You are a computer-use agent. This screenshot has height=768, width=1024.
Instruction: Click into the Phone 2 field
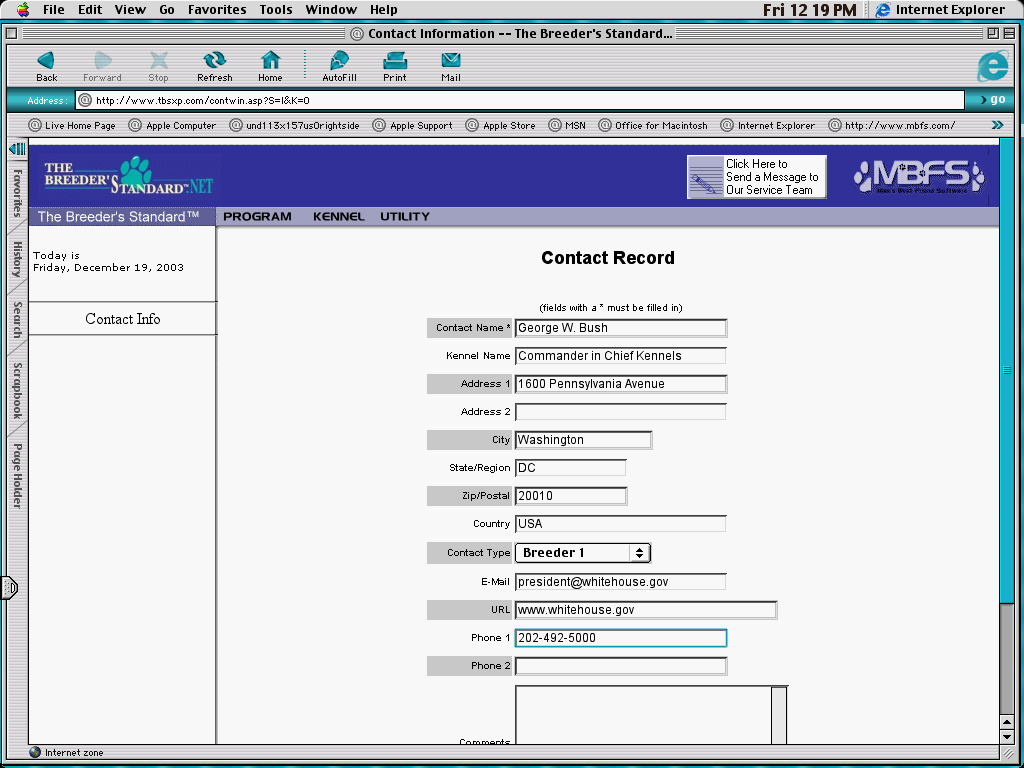point(620,666)
